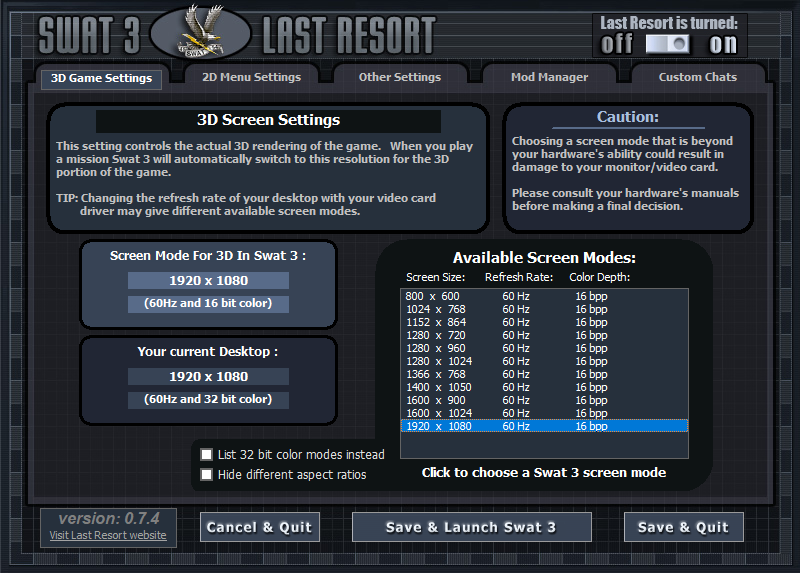Open the Custom Chats tab

[697, 77]
